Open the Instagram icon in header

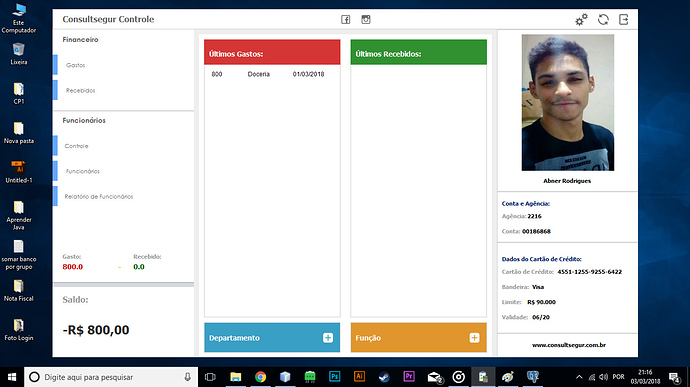[366, 19]
